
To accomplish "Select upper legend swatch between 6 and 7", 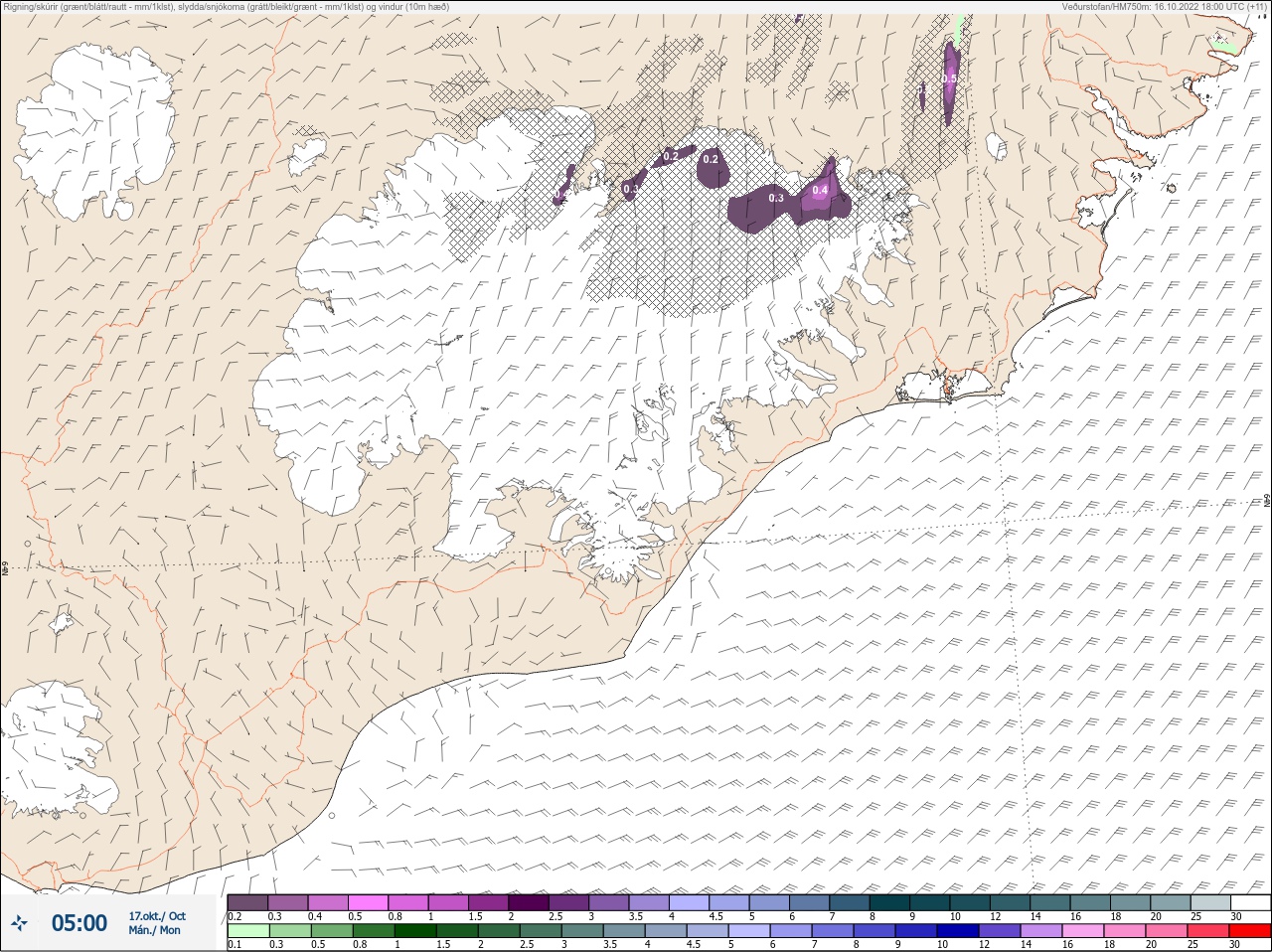I will point(810,902).
